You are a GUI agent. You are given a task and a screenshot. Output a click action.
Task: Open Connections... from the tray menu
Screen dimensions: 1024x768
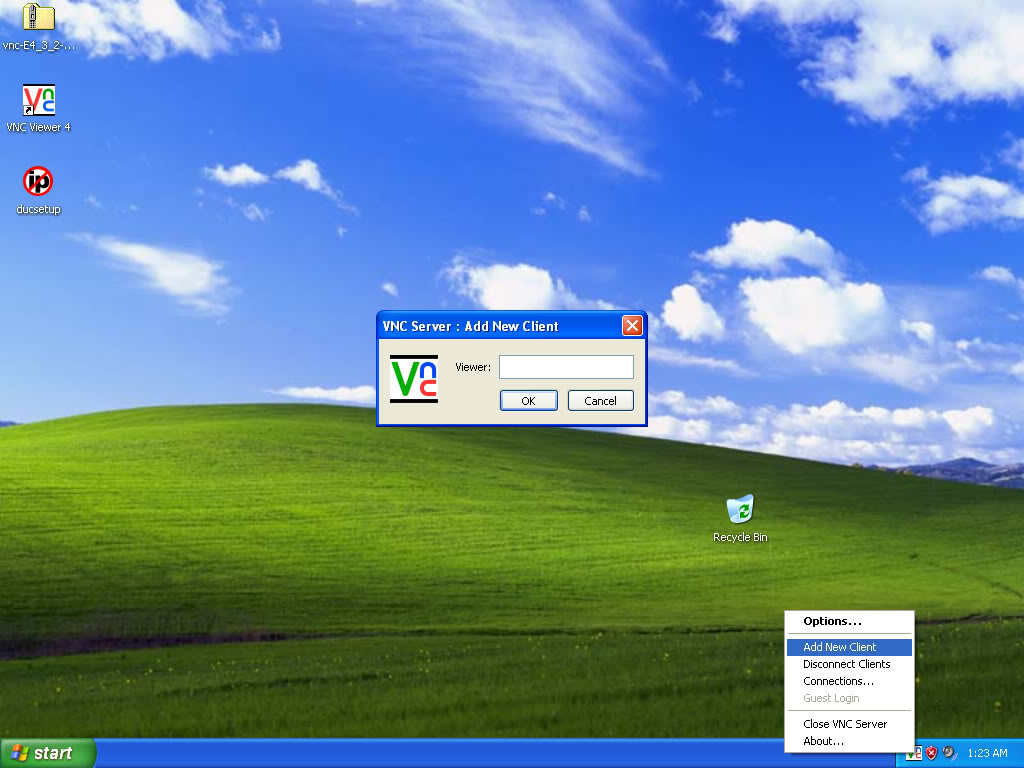(838, 681)
